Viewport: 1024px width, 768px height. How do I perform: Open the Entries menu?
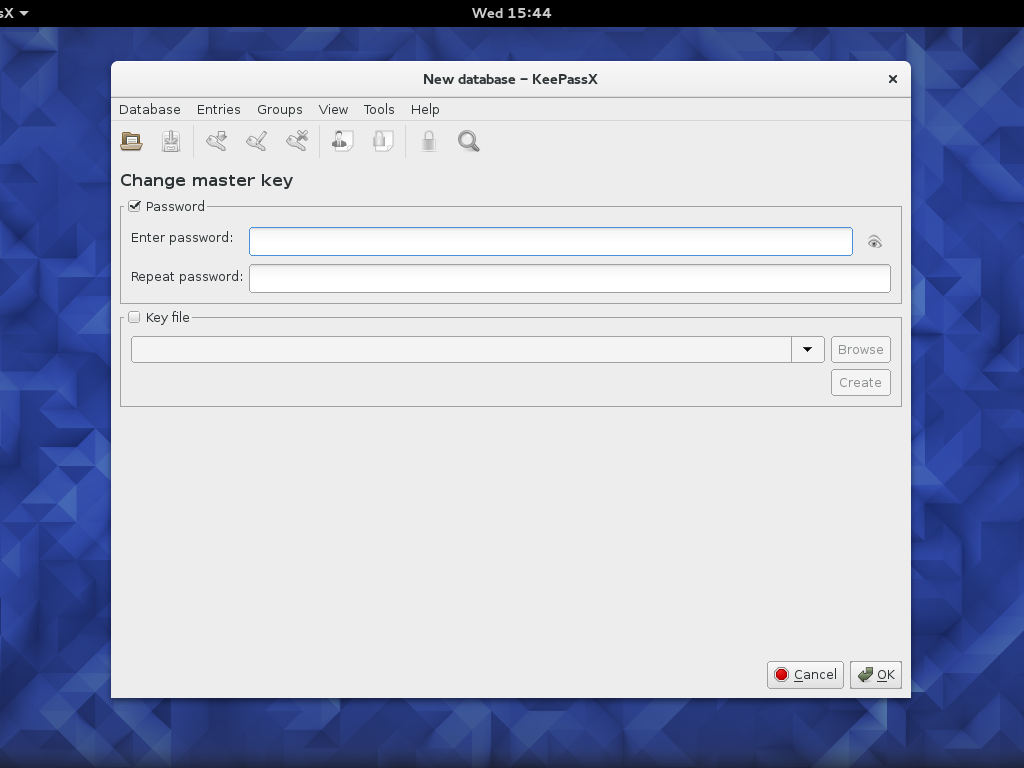[x=219, y=110]
